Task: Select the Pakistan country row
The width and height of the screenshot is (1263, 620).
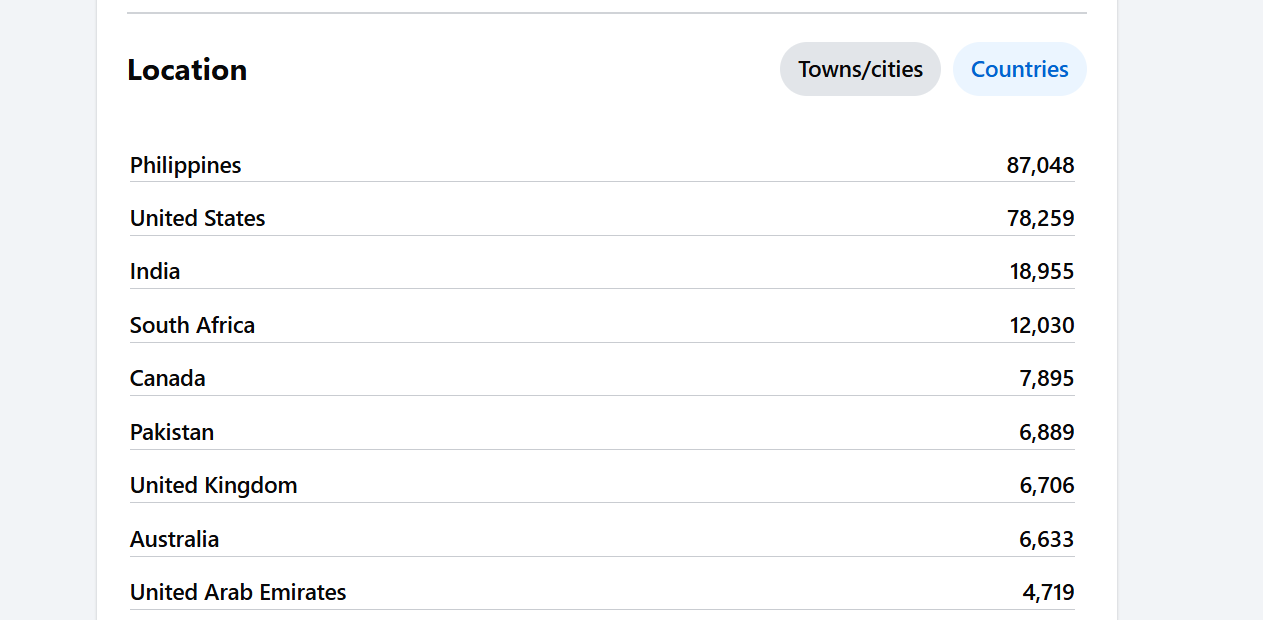Action: [602, 432]
